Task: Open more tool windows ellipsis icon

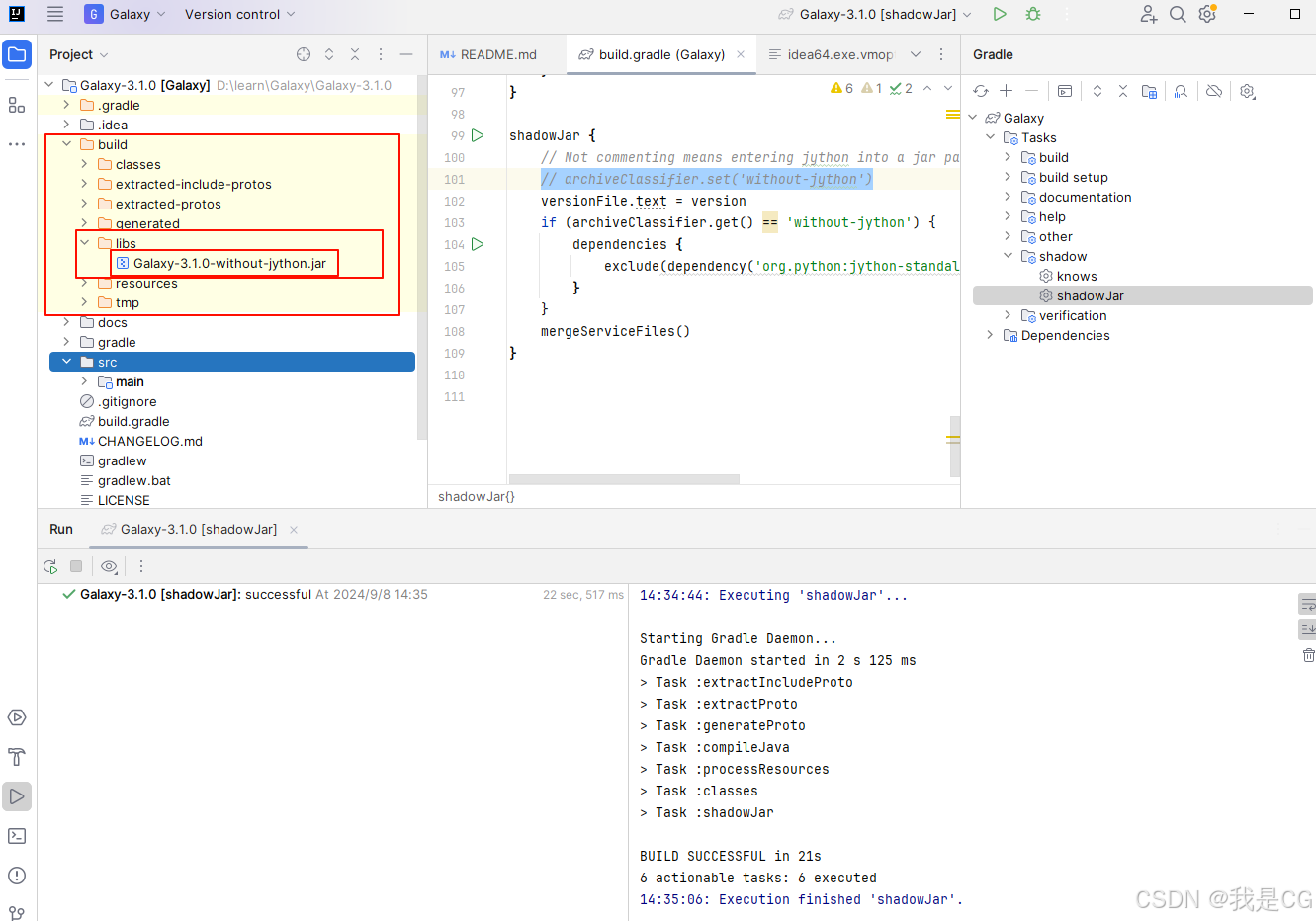Action: [17, 144]
